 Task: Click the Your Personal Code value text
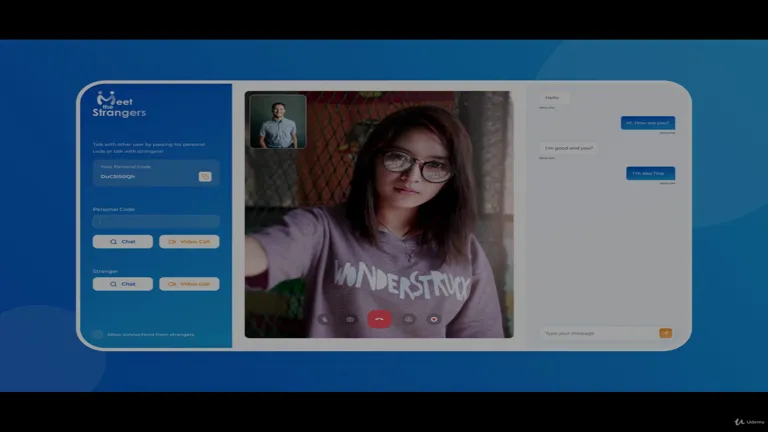[x=118, y=176]
